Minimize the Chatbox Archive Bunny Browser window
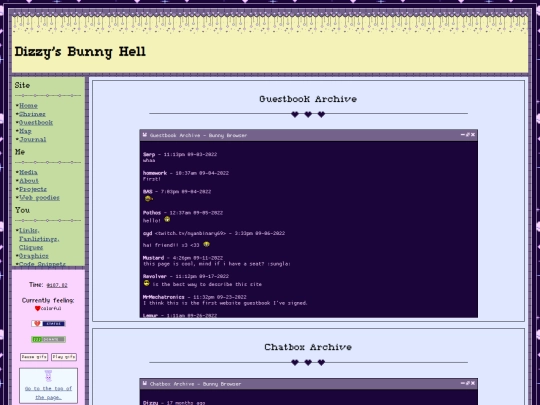 point(463,383)
